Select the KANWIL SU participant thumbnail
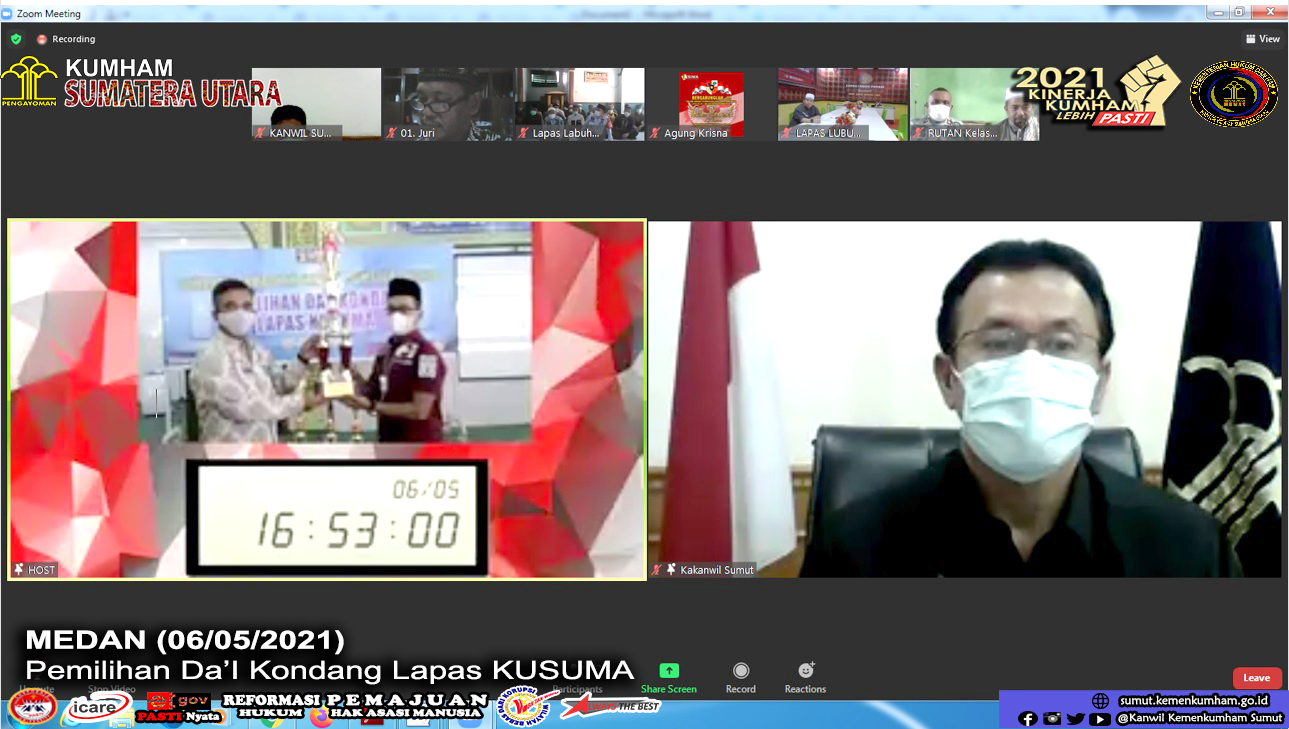 [x=316, y=103]
